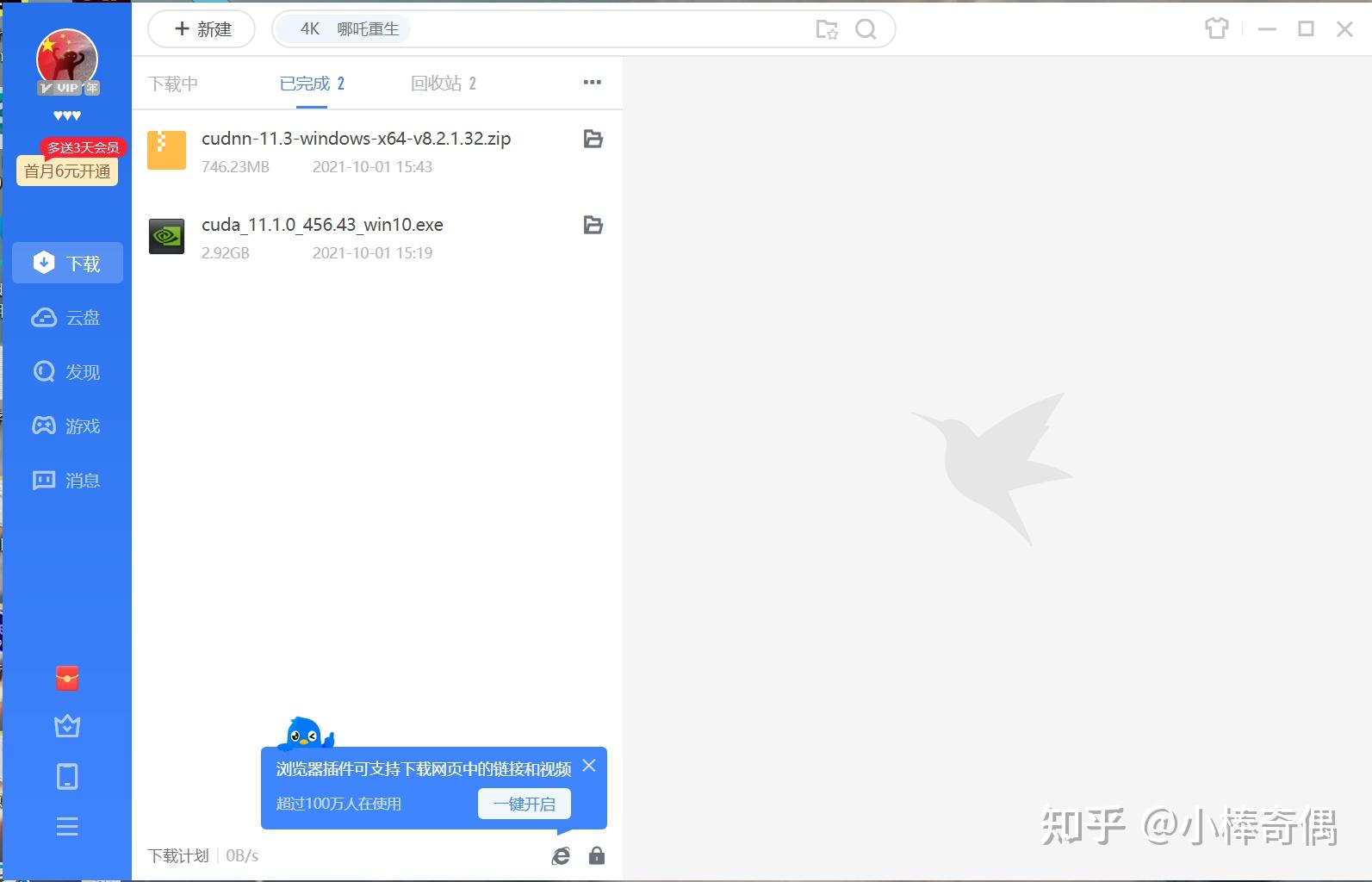This screenshot has width=1372, height=882.
Task: Click the IE browser icon in status bar
Action: [x=561, y=856]
